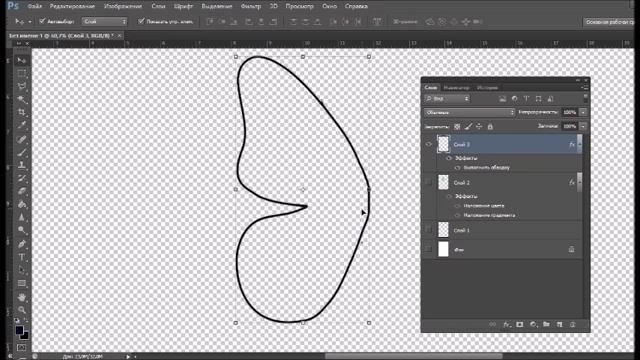640x360 pixels.
Task: Select the Quick Selection tool
Action: [21, 99]
